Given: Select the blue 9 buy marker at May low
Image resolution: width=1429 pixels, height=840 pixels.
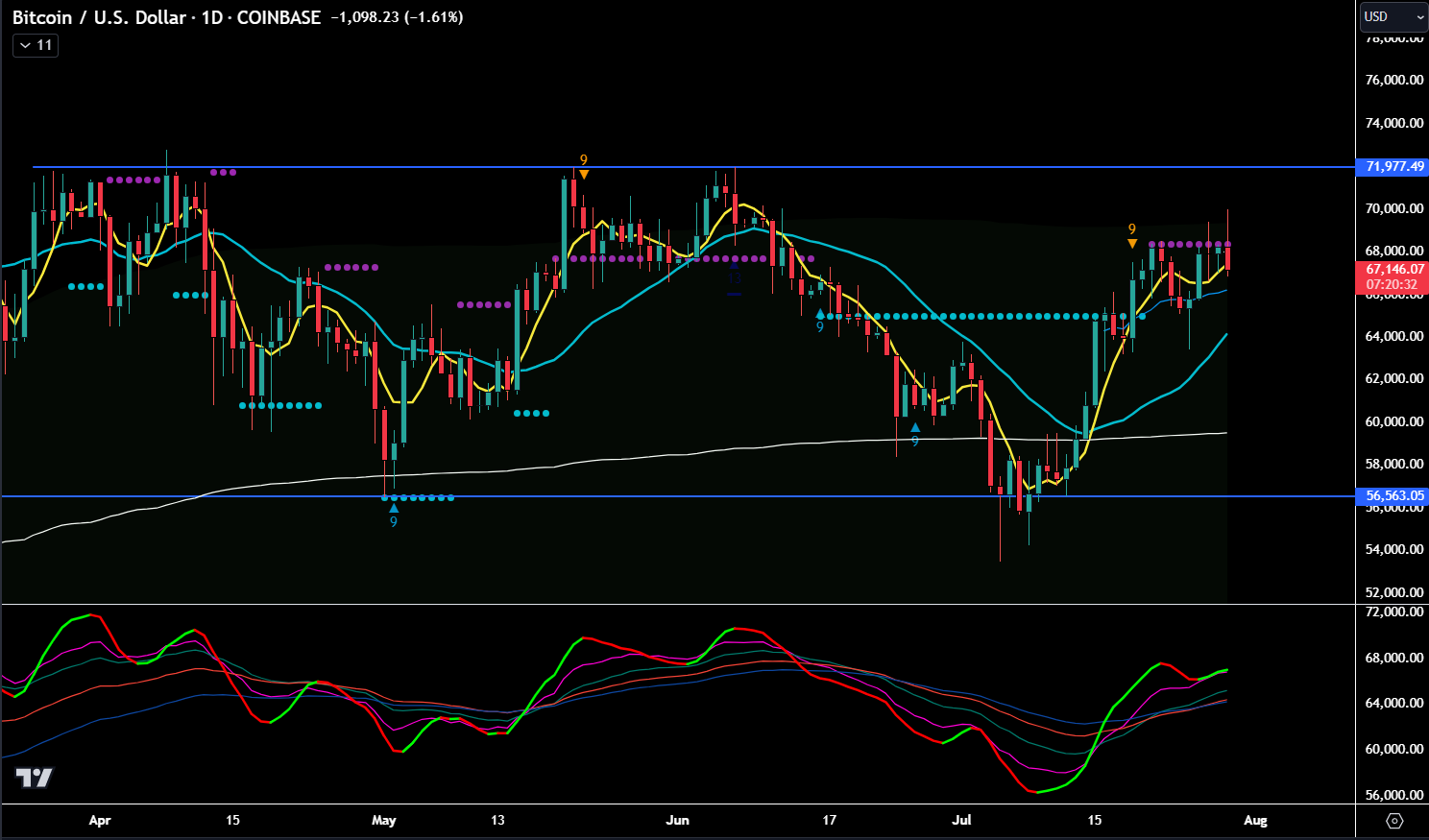Looking at the screenshot, I should (394, 516).
